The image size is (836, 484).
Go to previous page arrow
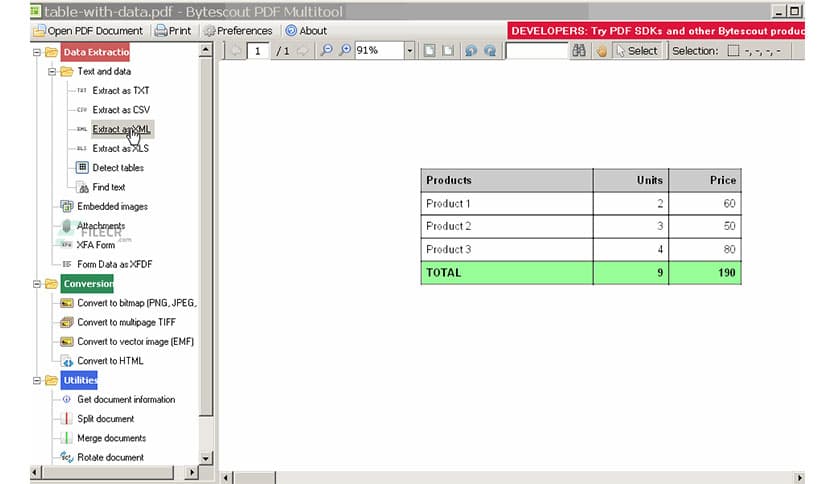(x=236, y=51)
